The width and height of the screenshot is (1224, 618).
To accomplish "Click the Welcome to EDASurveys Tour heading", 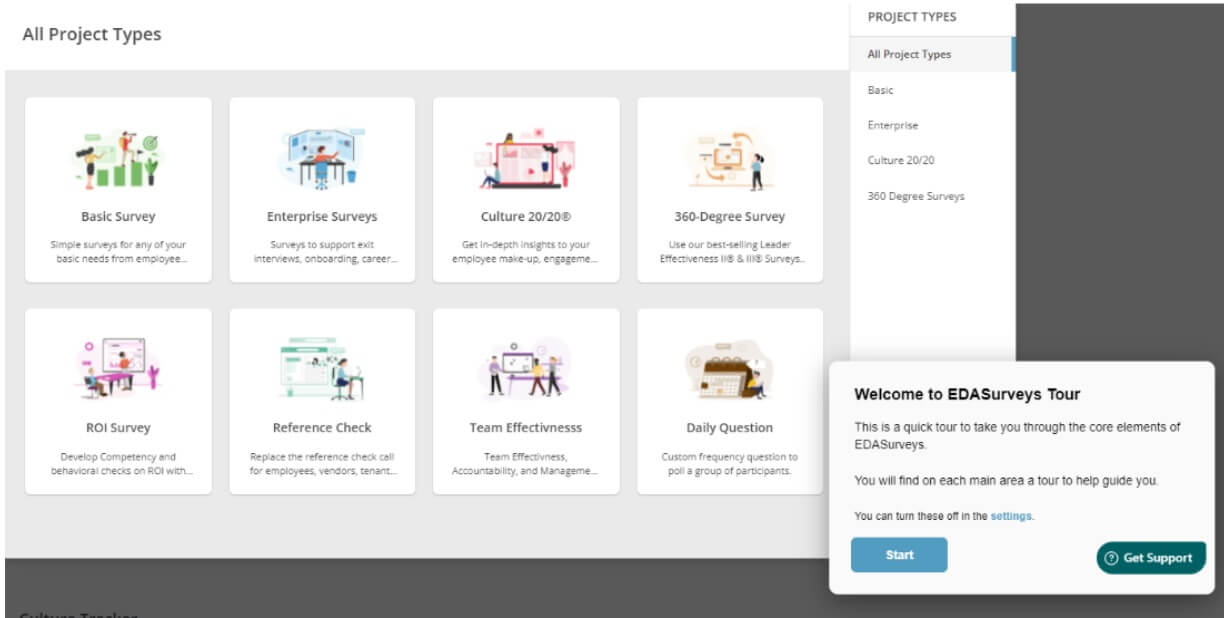I will tap(967, 394).
